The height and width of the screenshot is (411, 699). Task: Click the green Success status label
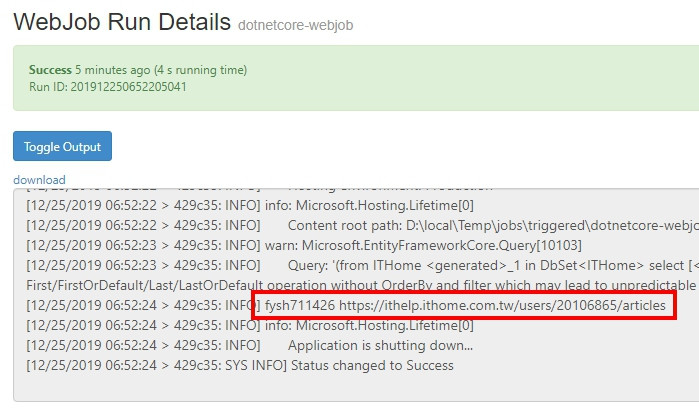pos(50,70)
